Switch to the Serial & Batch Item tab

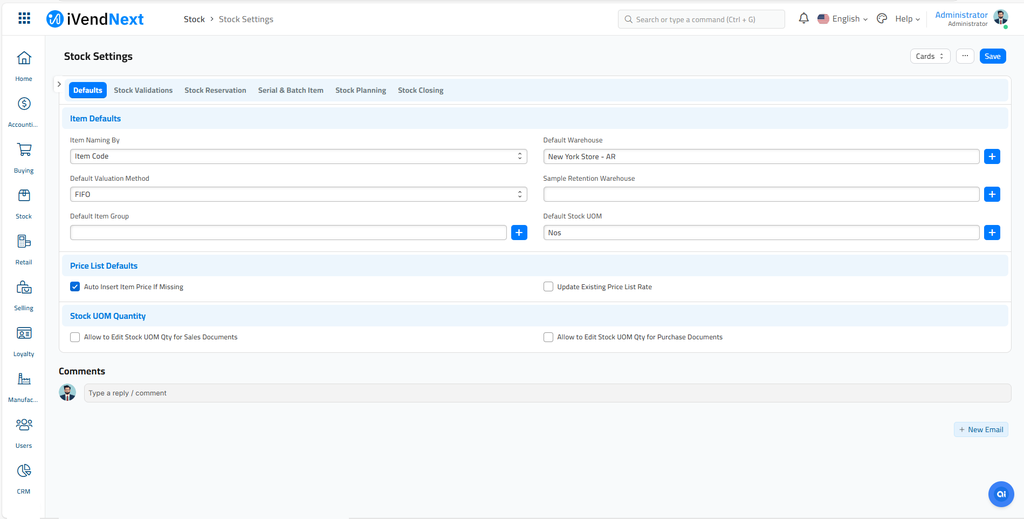coord(290,90)
